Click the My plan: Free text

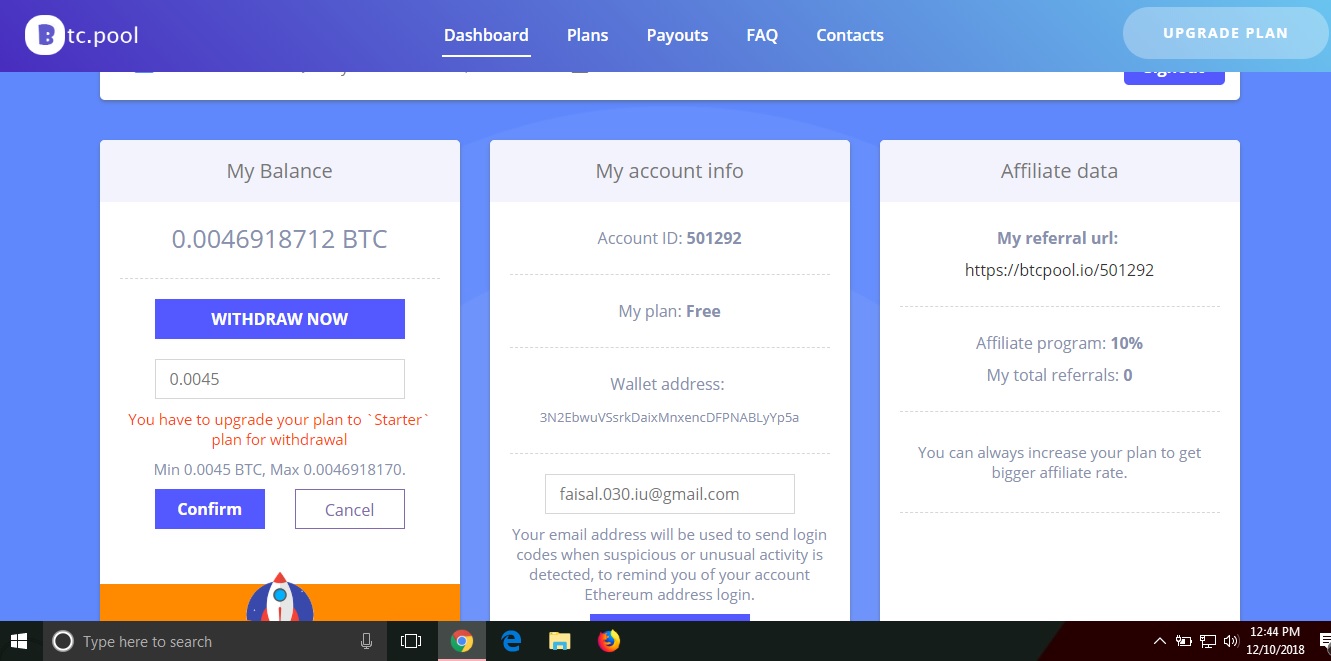(x=670, y=311)
